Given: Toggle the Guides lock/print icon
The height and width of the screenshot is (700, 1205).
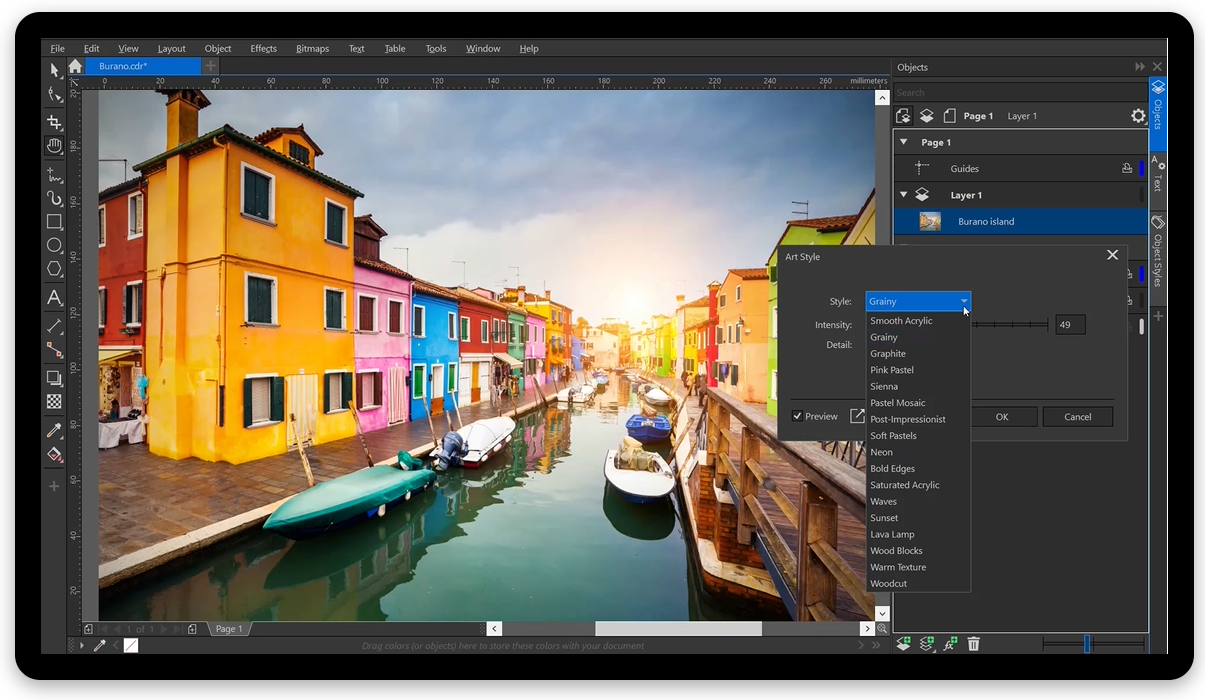Looking at the screenshot, I should coord(1127,169).
